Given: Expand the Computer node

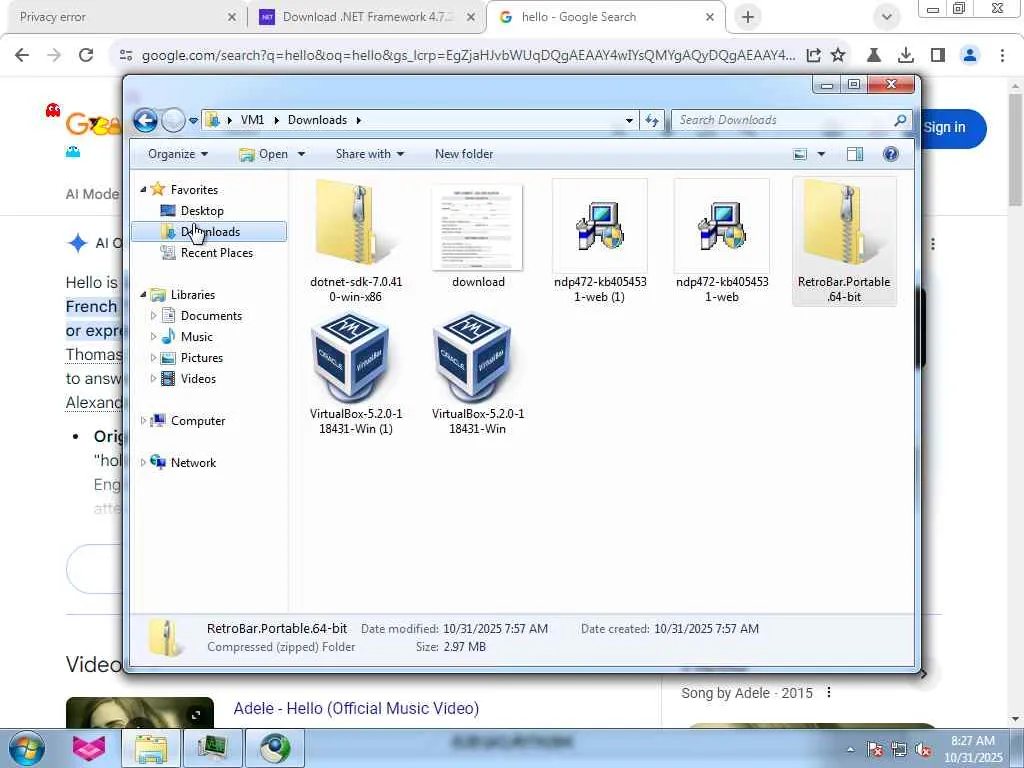Looking at the screenshot, I should click(144, 421).
